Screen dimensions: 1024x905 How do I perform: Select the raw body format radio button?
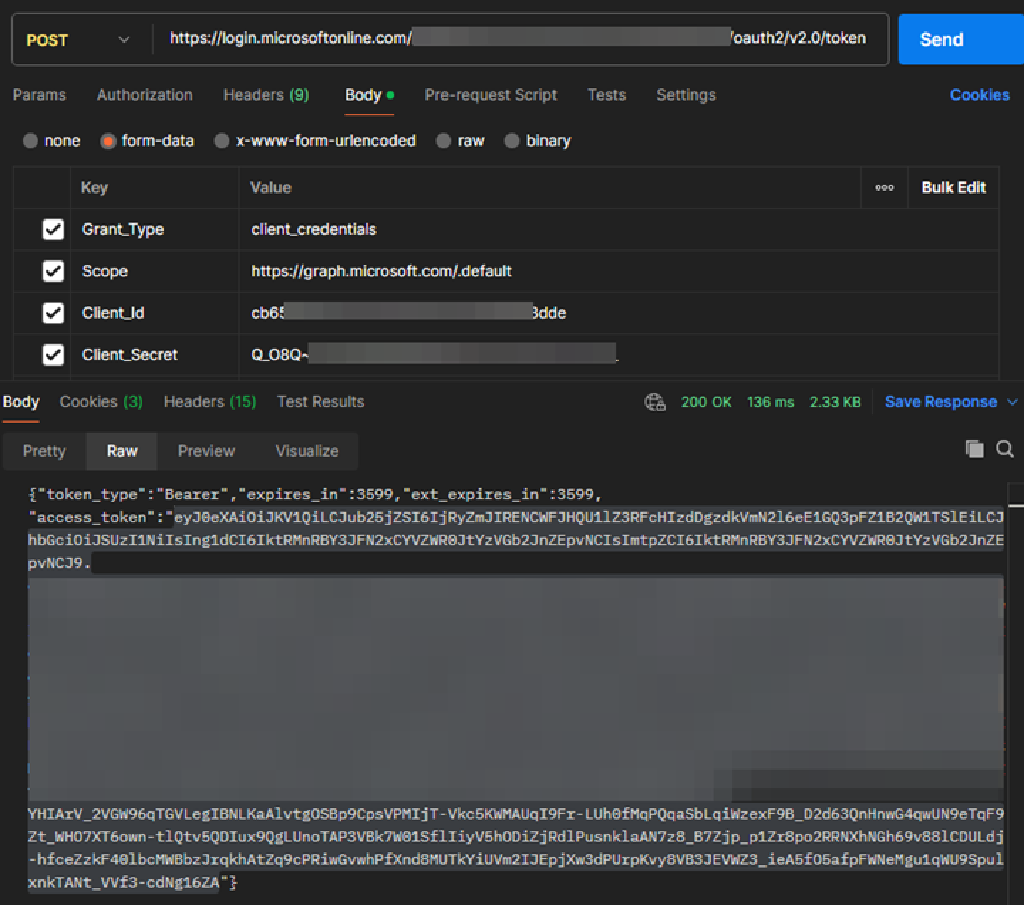(x=442, y=141)
